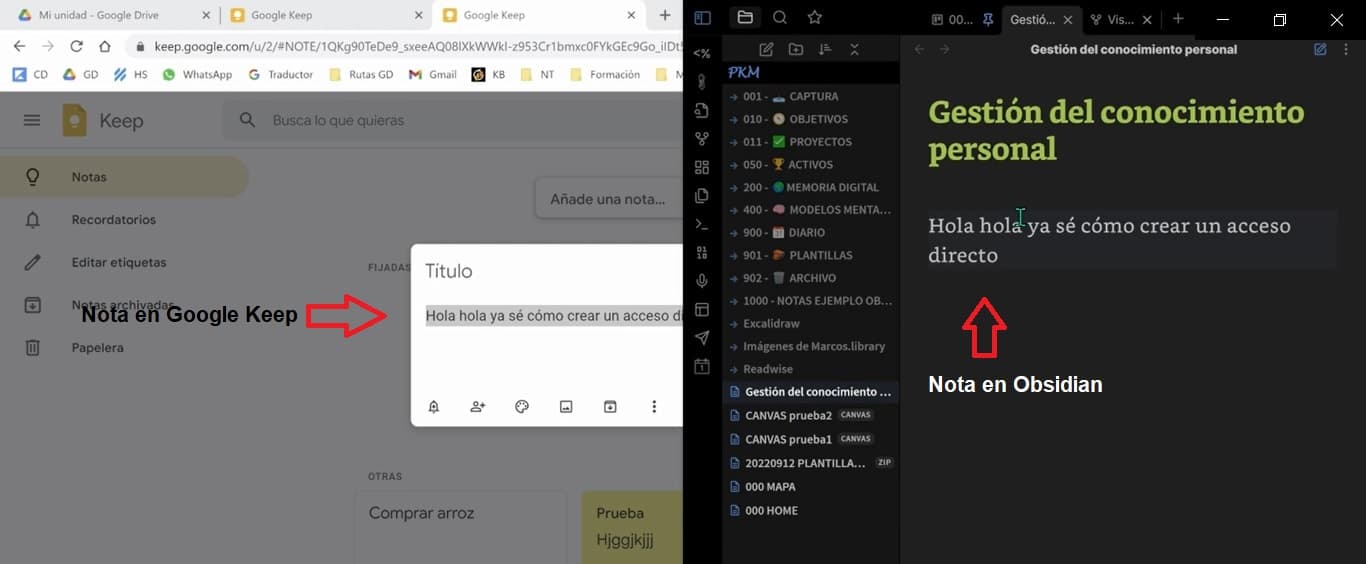Open a new Chrome browser tab
The image size is (1366, 564).
coord(665,16)
